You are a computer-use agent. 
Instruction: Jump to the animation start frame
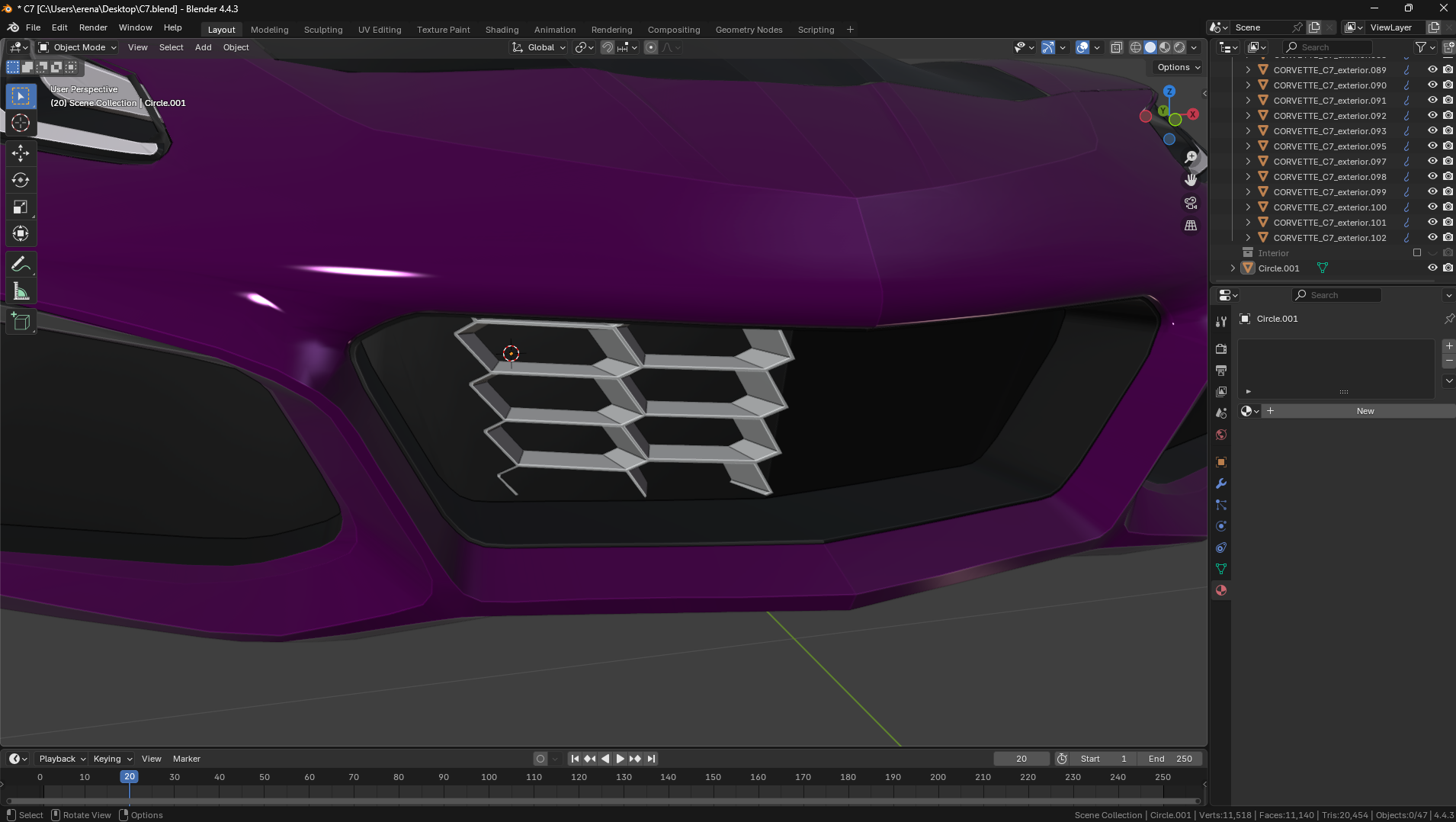click(575, 759)
